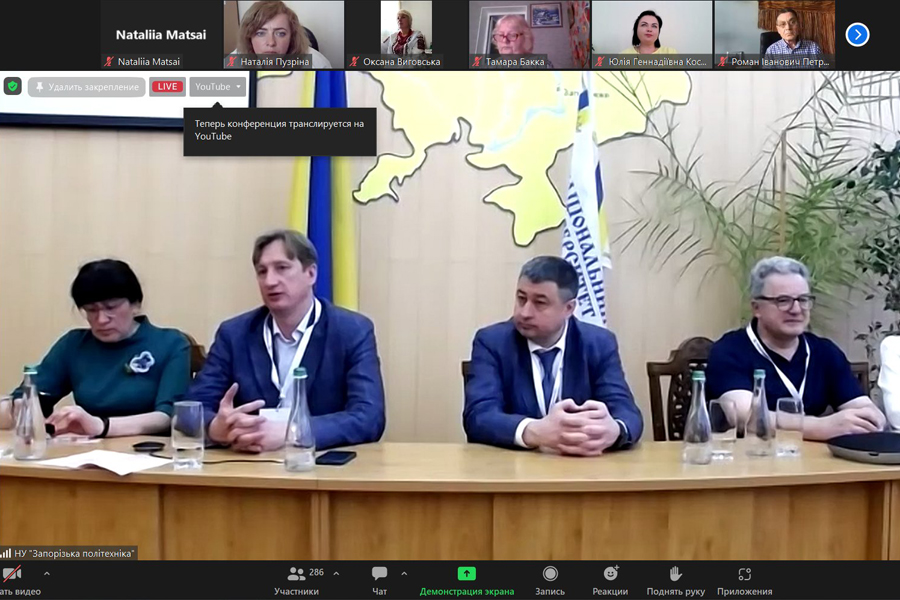Click muted mic icon beside Наталія Пузріна
This screenshot has width=900, height=600.
232,61
